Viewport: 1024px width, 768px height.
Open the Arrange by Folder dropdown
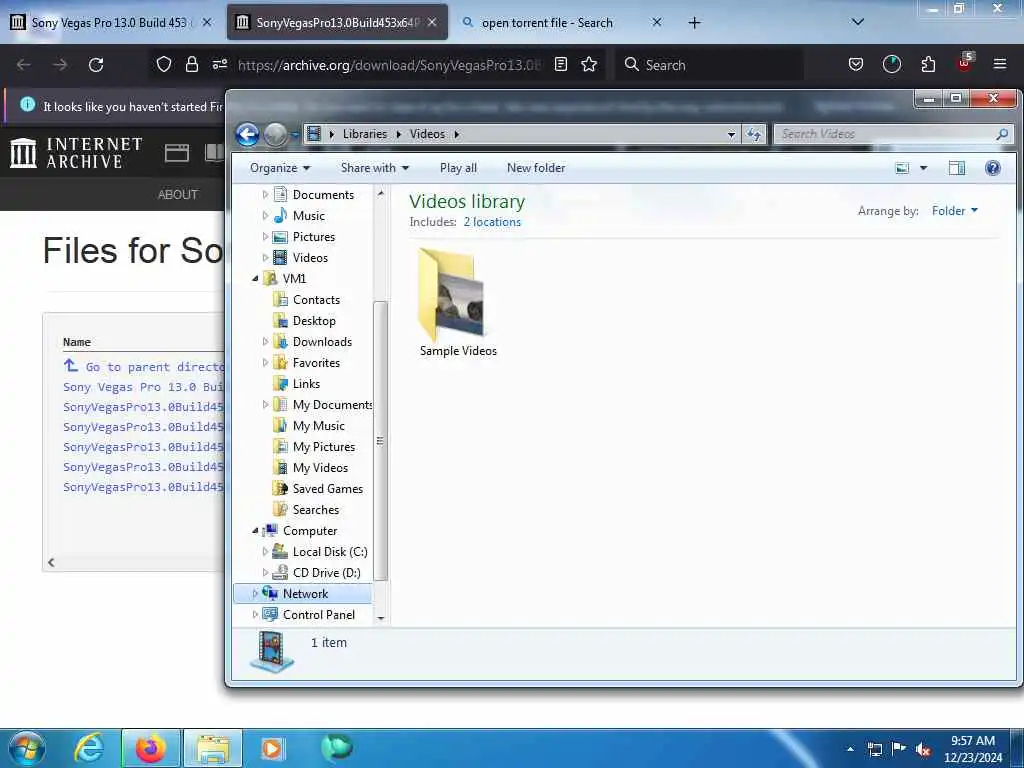[955, 210]
